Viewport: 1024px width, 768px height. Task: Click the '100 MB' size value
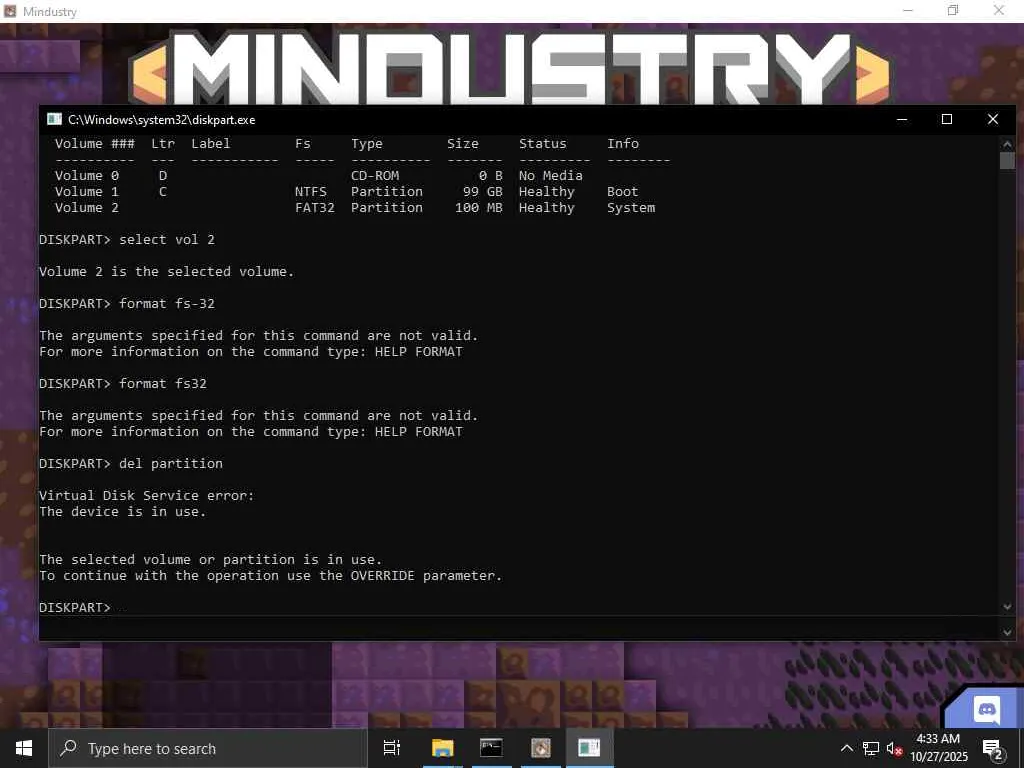(479, 208)
